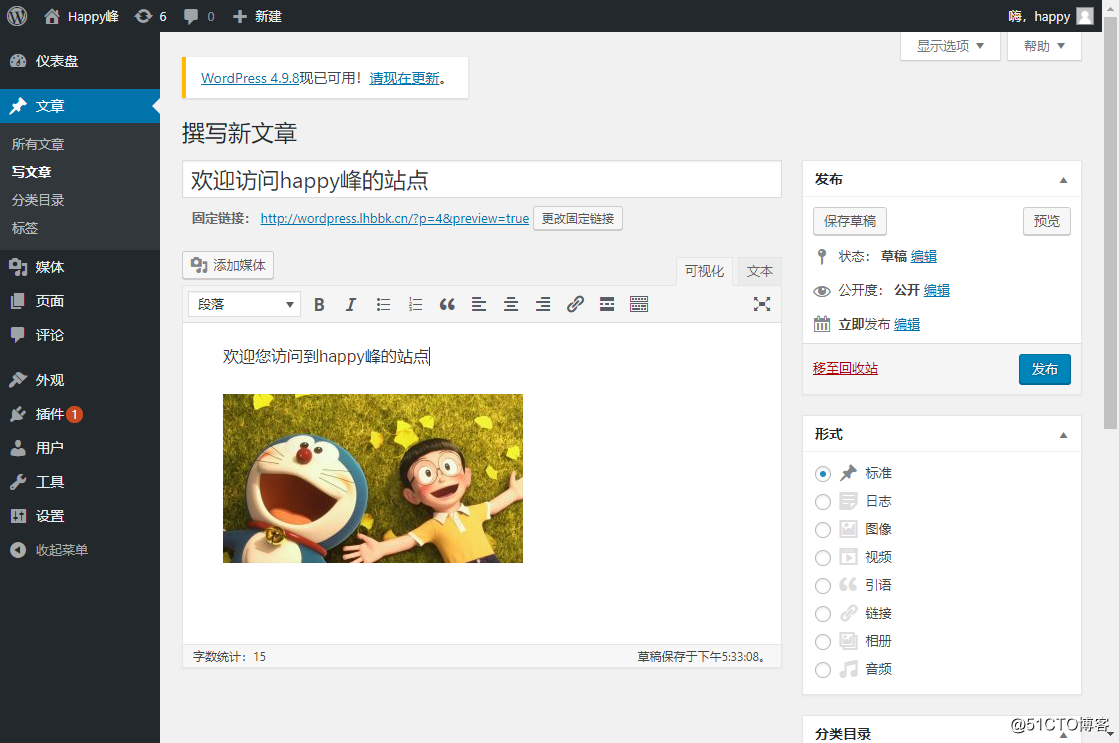Click 保存草稿 to save draft
This screenshot has height=743, width=1119.
coord(850,221)
